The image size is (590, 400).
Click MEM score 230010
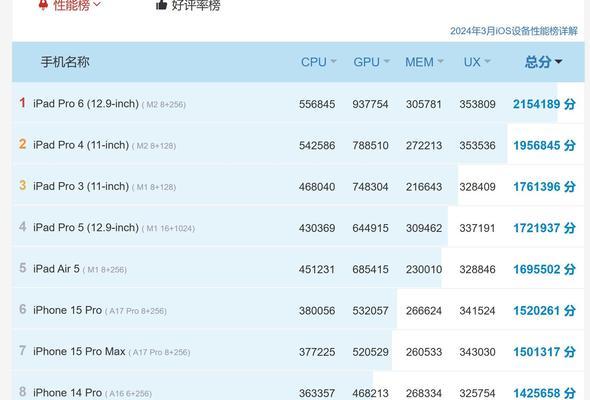[x=424, y=270]
